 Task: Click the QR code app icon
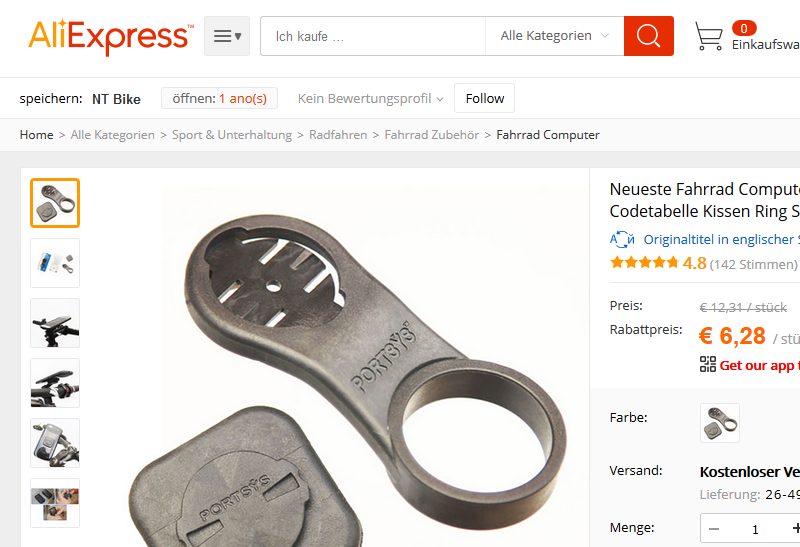[x=708, y=364]
